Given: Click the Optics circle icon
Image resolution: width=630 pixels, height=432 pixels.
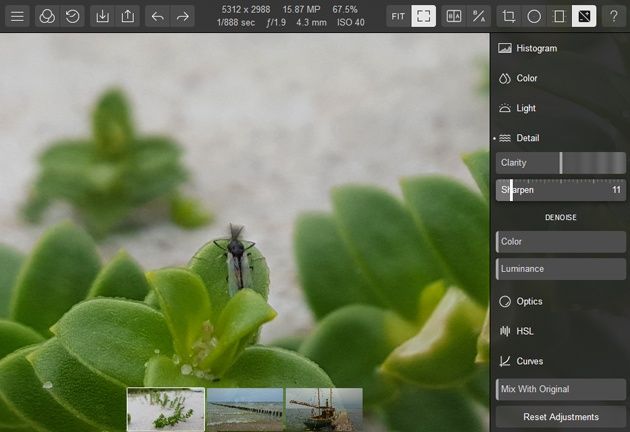Looking at the screenshot, I should point(505,301).
